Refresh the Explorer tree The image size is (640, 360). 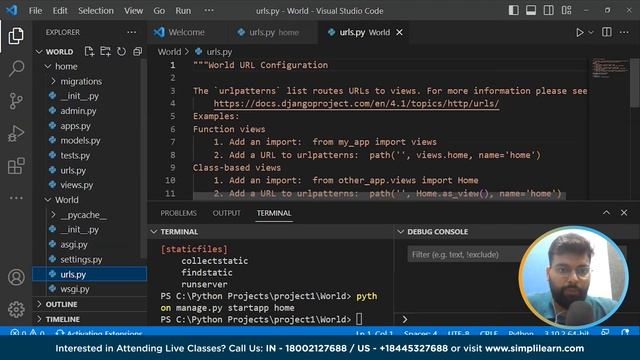[x=121, y=51]
